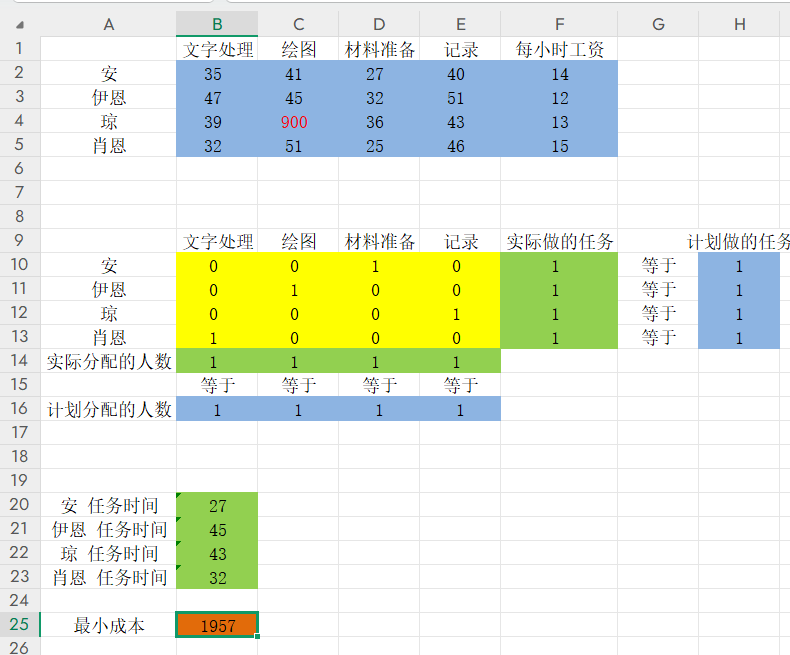Screen dimensions: 790x655
Task: Click cell E14 showing 1
Action: coord(460,361)
